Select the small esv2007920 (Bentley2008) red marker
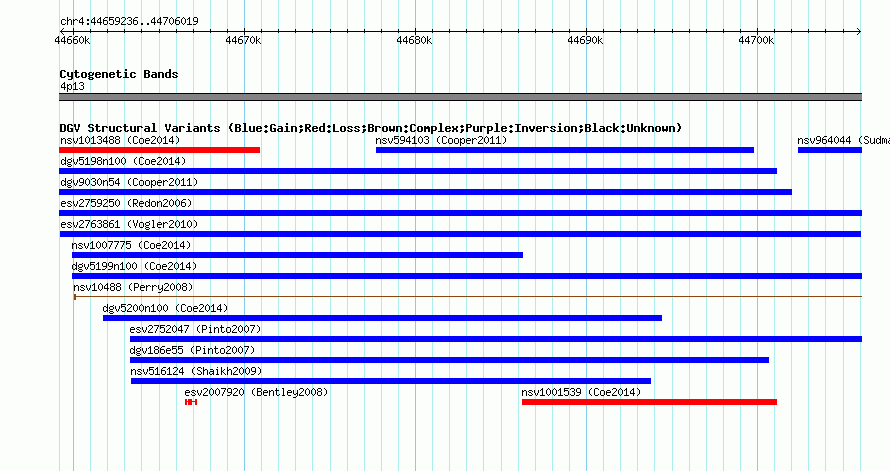890x471 pixels. coord(191,402)
